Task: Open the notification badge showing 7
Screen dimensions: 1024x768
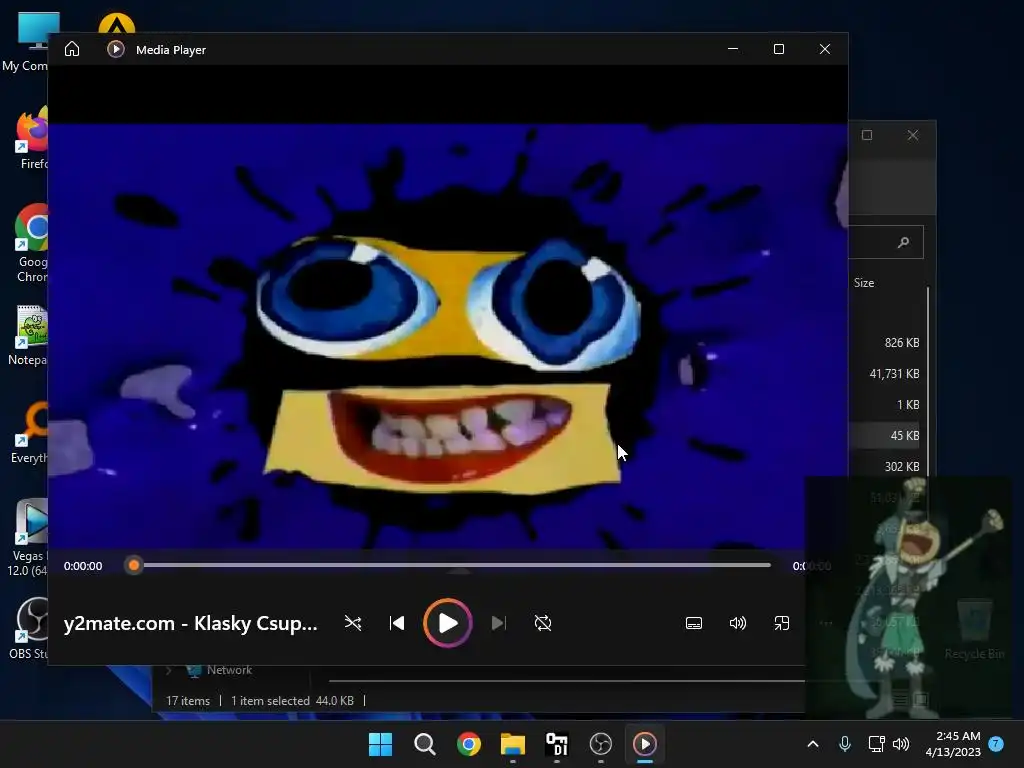Action: [996, 744]
